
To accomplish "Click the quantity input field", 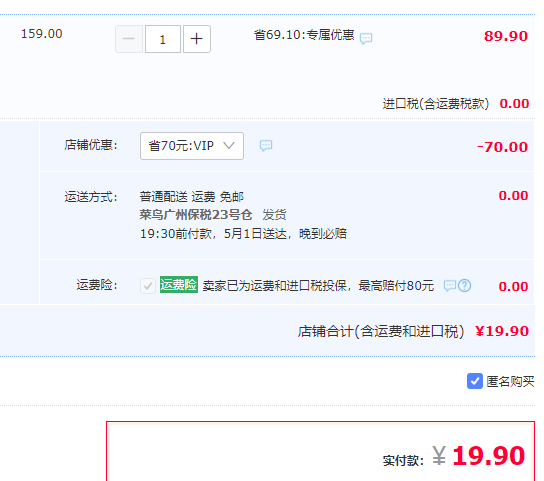I will point(163,39).
